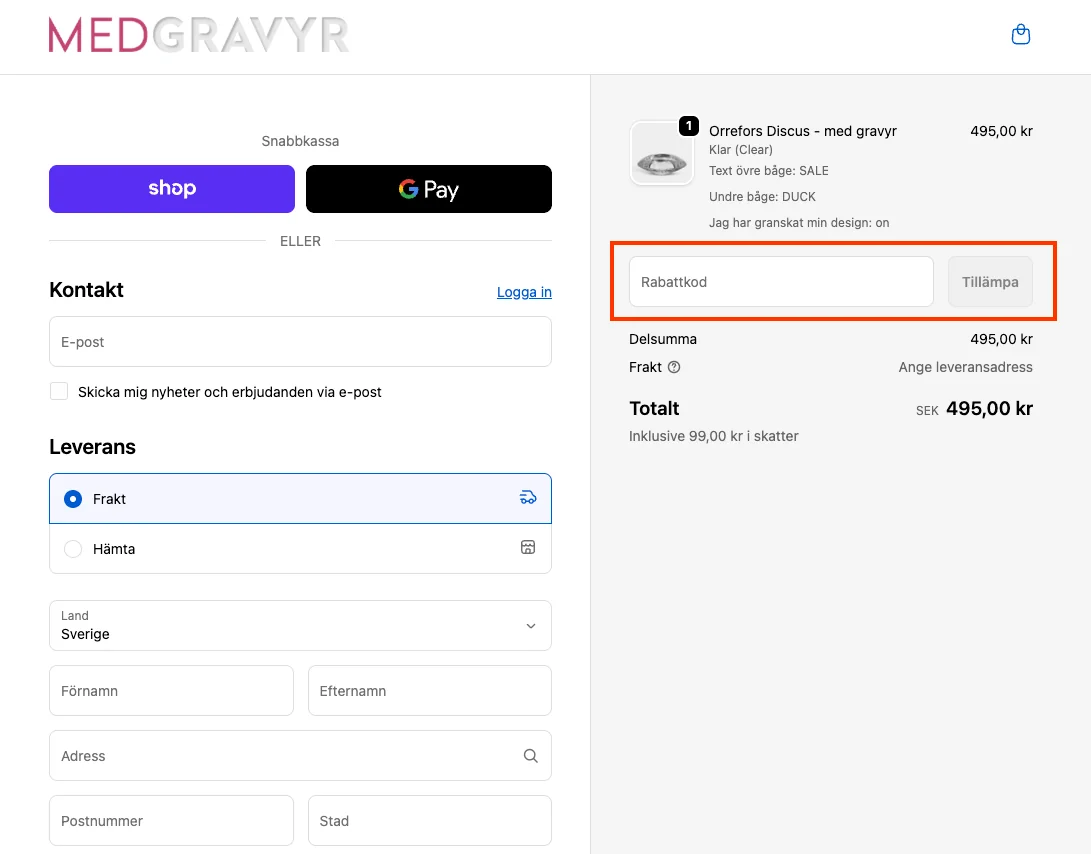Select the Frakt delivery radio option
This screenshot has width=1091, height=854.
coord(73,499)
